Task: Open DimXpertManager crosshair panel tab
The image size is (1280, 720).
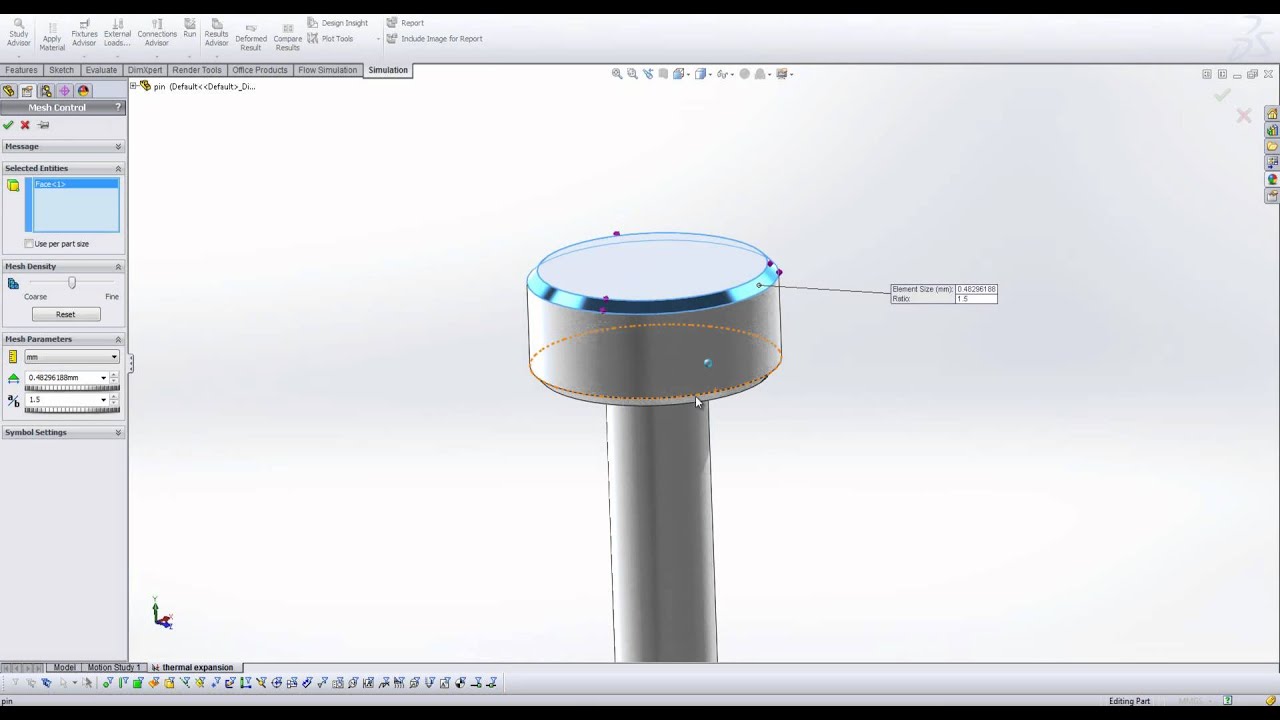Action: coord(65,91)
